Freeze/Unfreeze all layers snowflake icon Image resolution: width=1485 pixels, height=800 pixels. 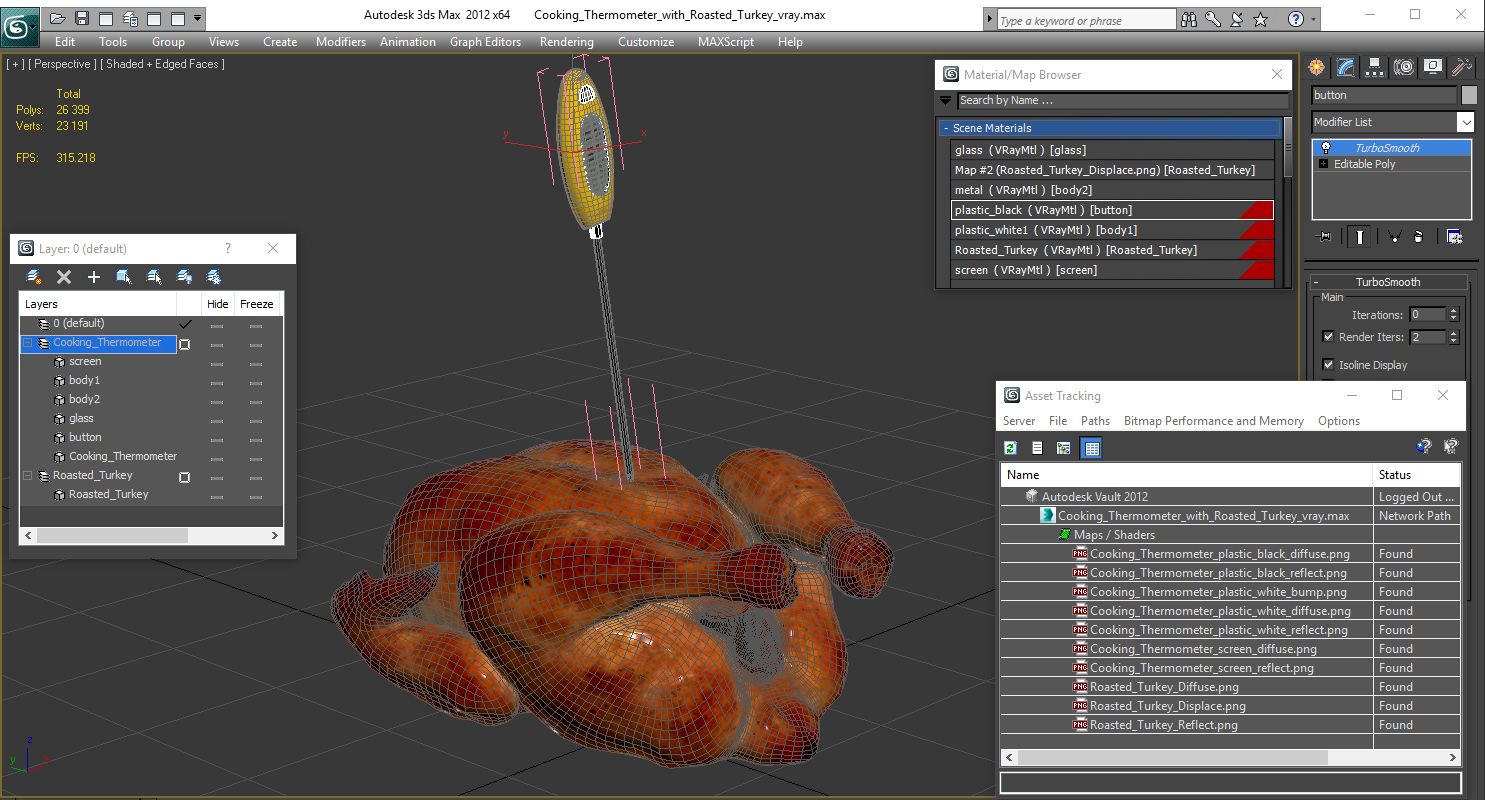click(x=214, y=277)
